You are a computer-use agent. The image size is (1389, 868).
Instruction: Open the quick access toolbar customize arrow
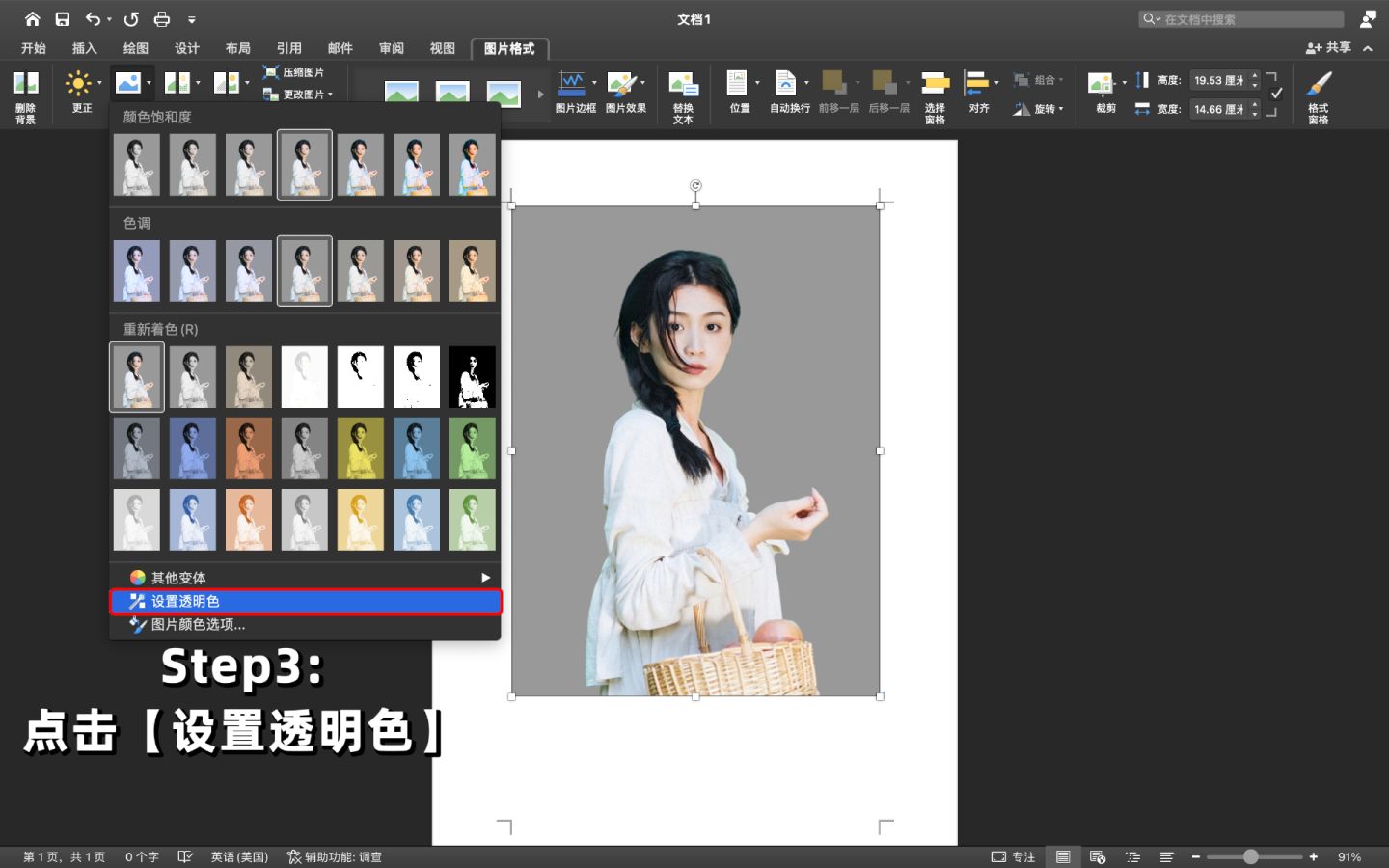coord(192,19)
